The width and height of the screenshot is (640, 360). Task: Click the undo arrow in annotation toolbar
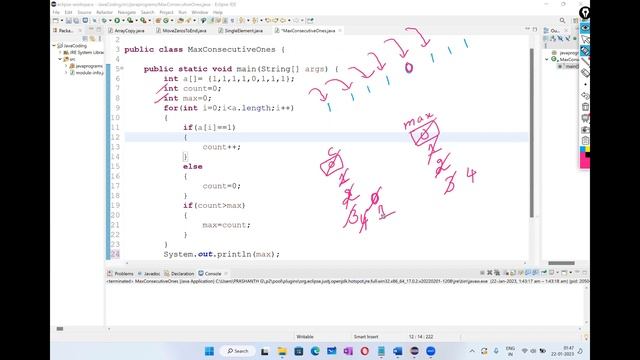[x=585, y=96]
